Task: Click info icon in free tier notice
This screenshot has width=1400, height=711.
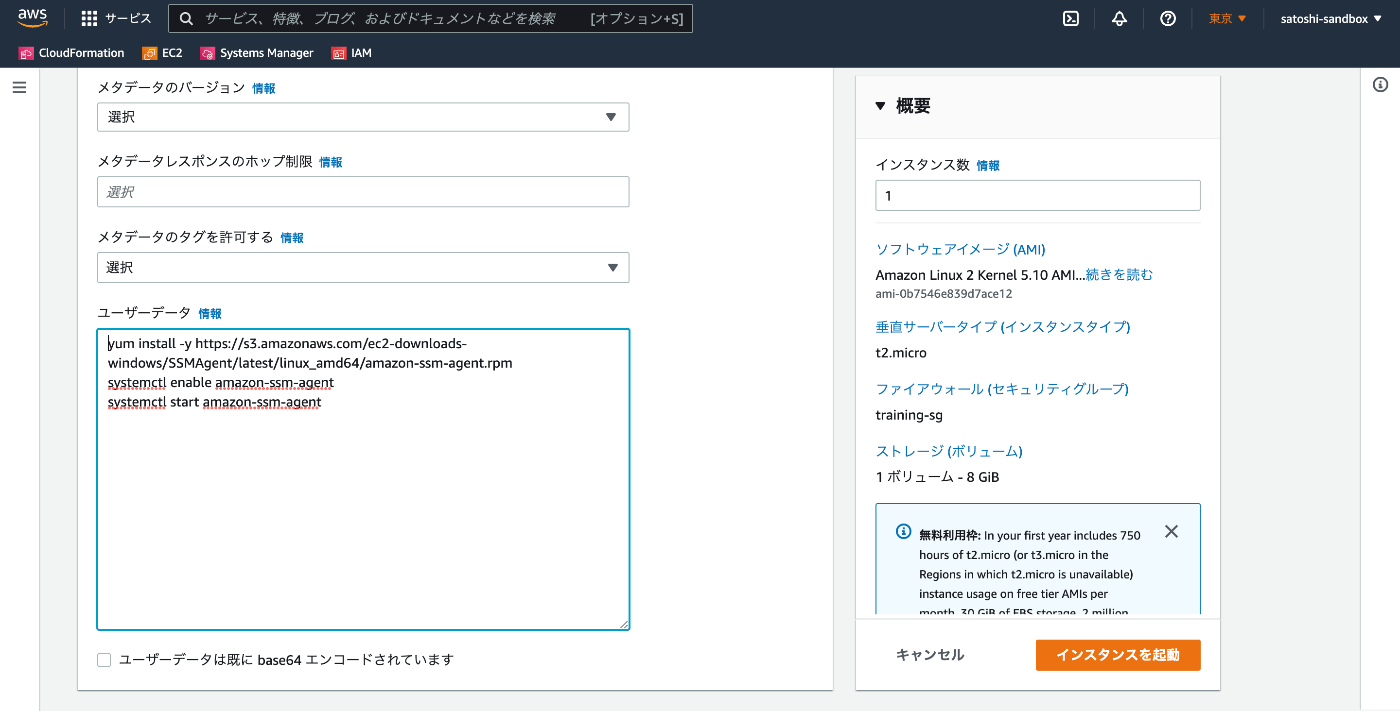Action: [x=903, y=531]
